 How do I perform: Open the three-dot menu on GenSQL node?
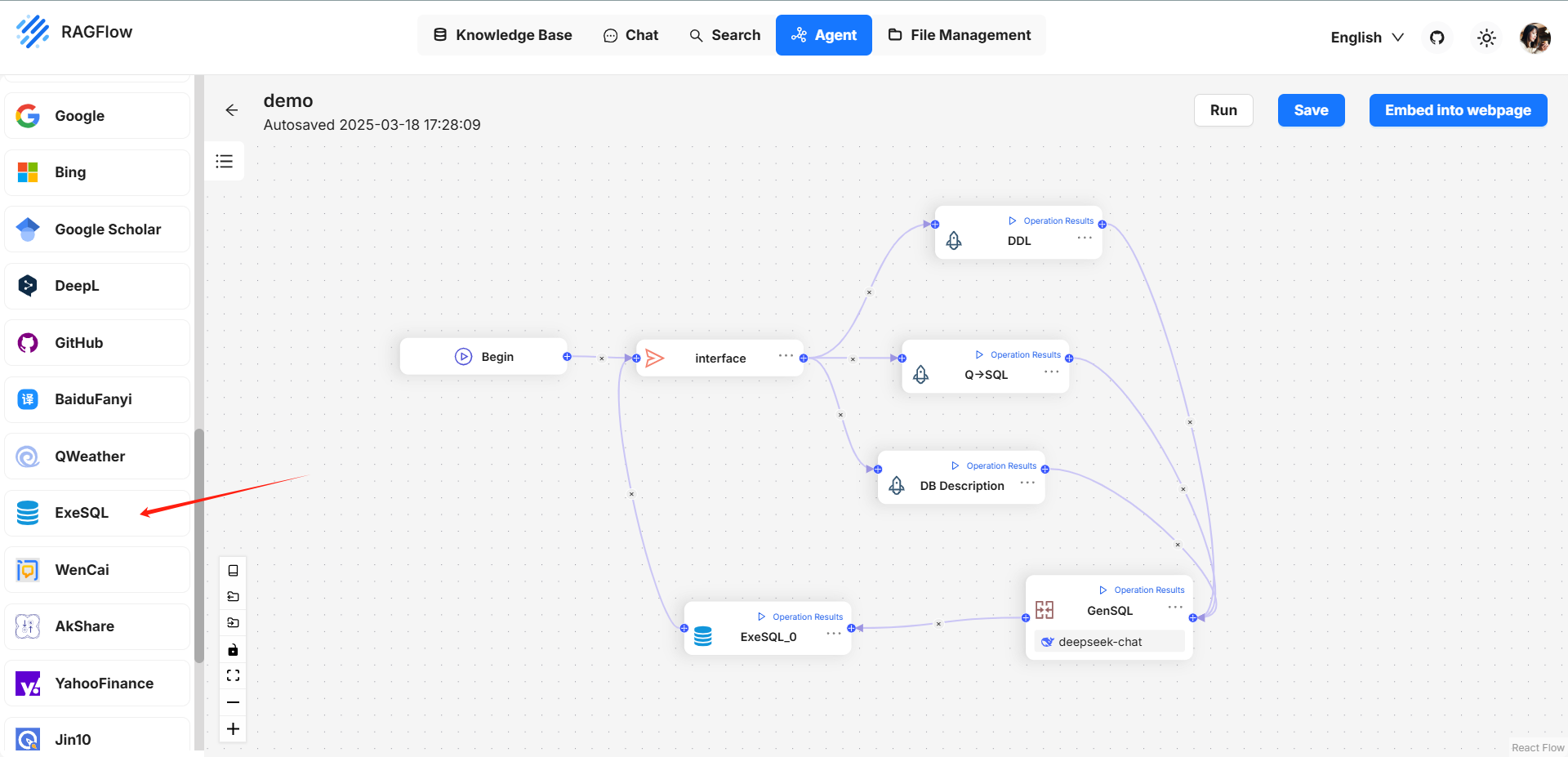[x=1175, y=607]
